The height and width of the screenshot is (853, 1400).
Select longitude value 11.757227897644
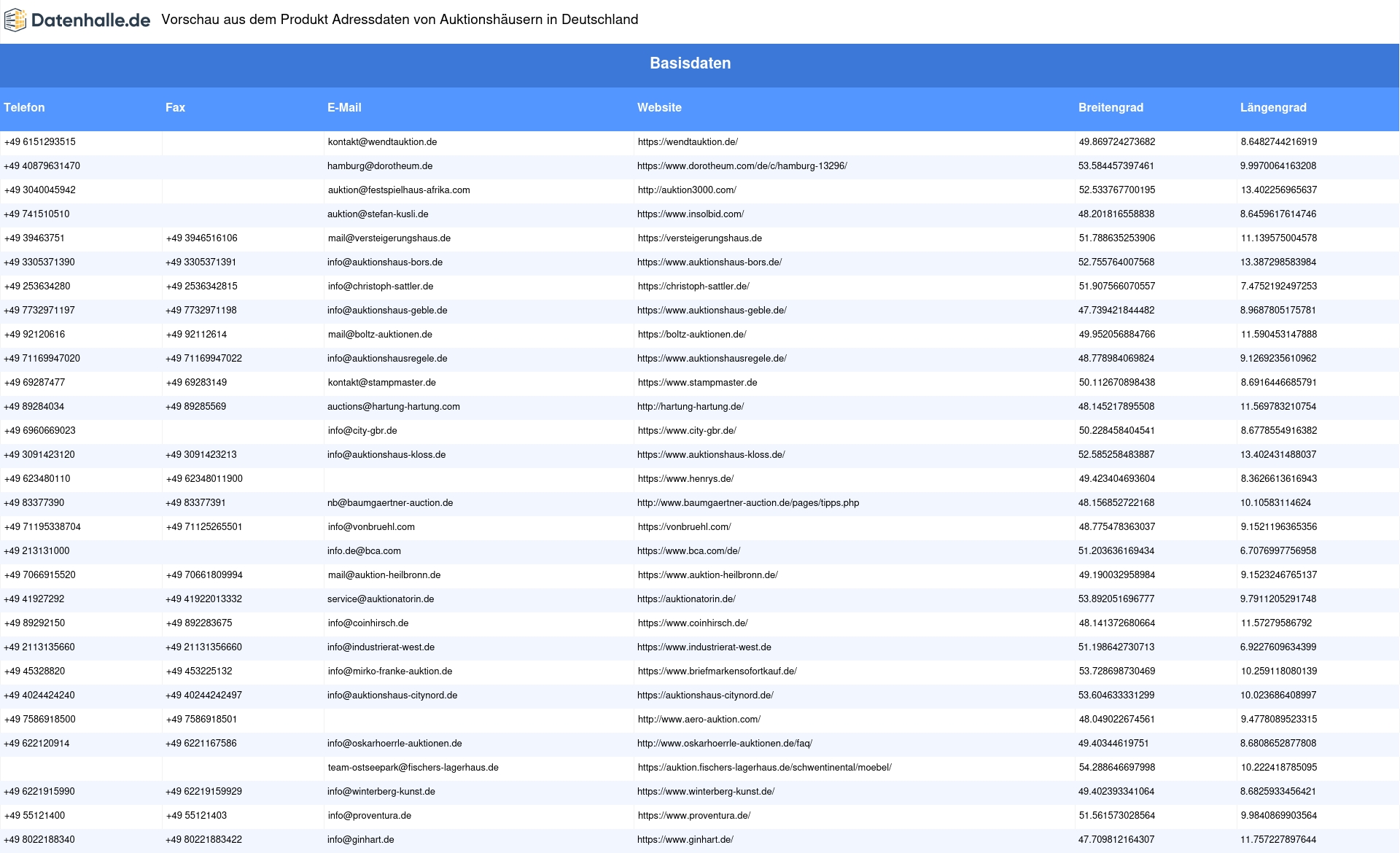(1278, 840)
